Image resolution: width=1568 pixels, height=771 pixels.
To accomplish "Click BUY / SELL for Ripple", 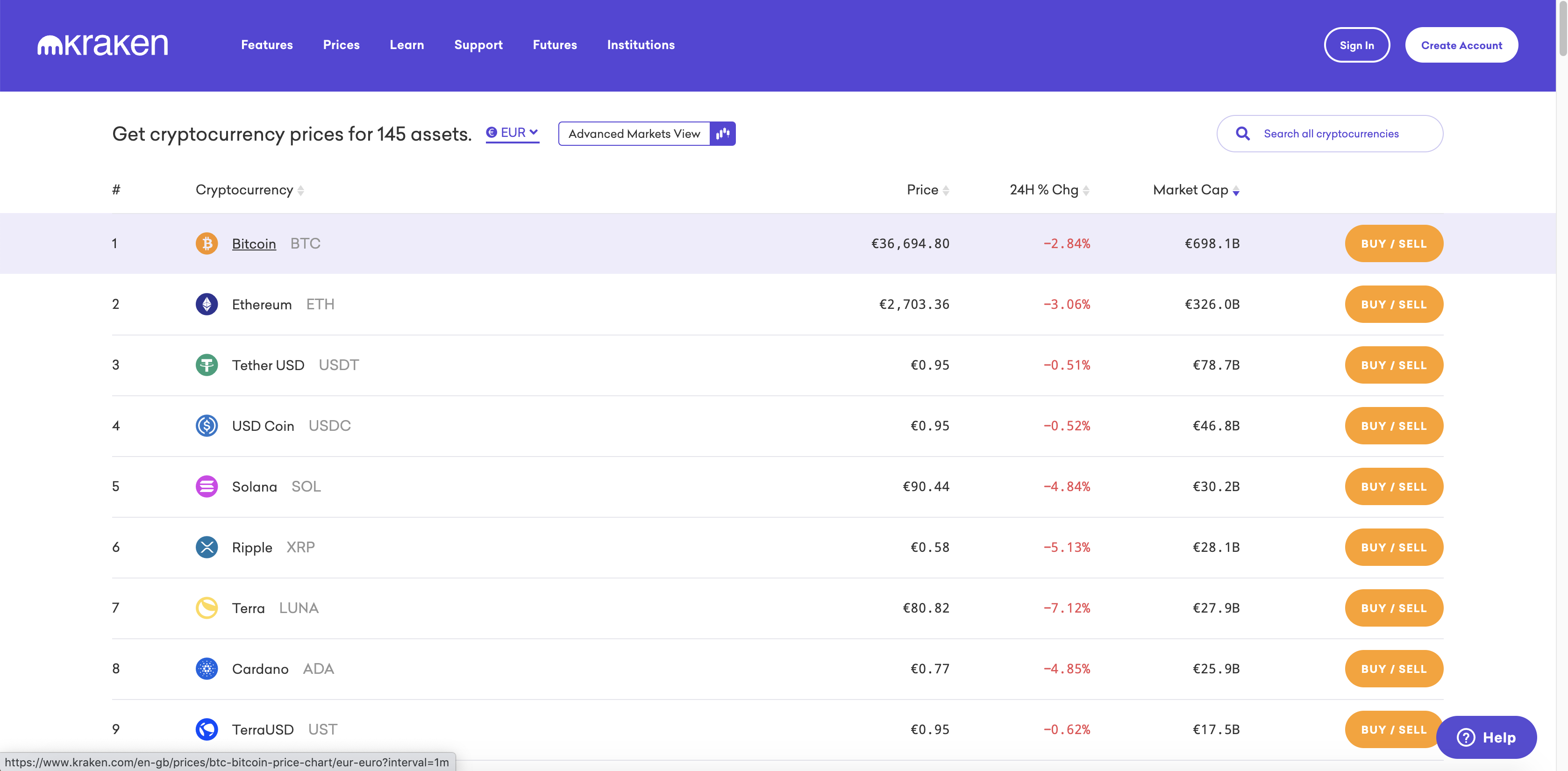I will pyautogui.click(x=1393, y=548).
